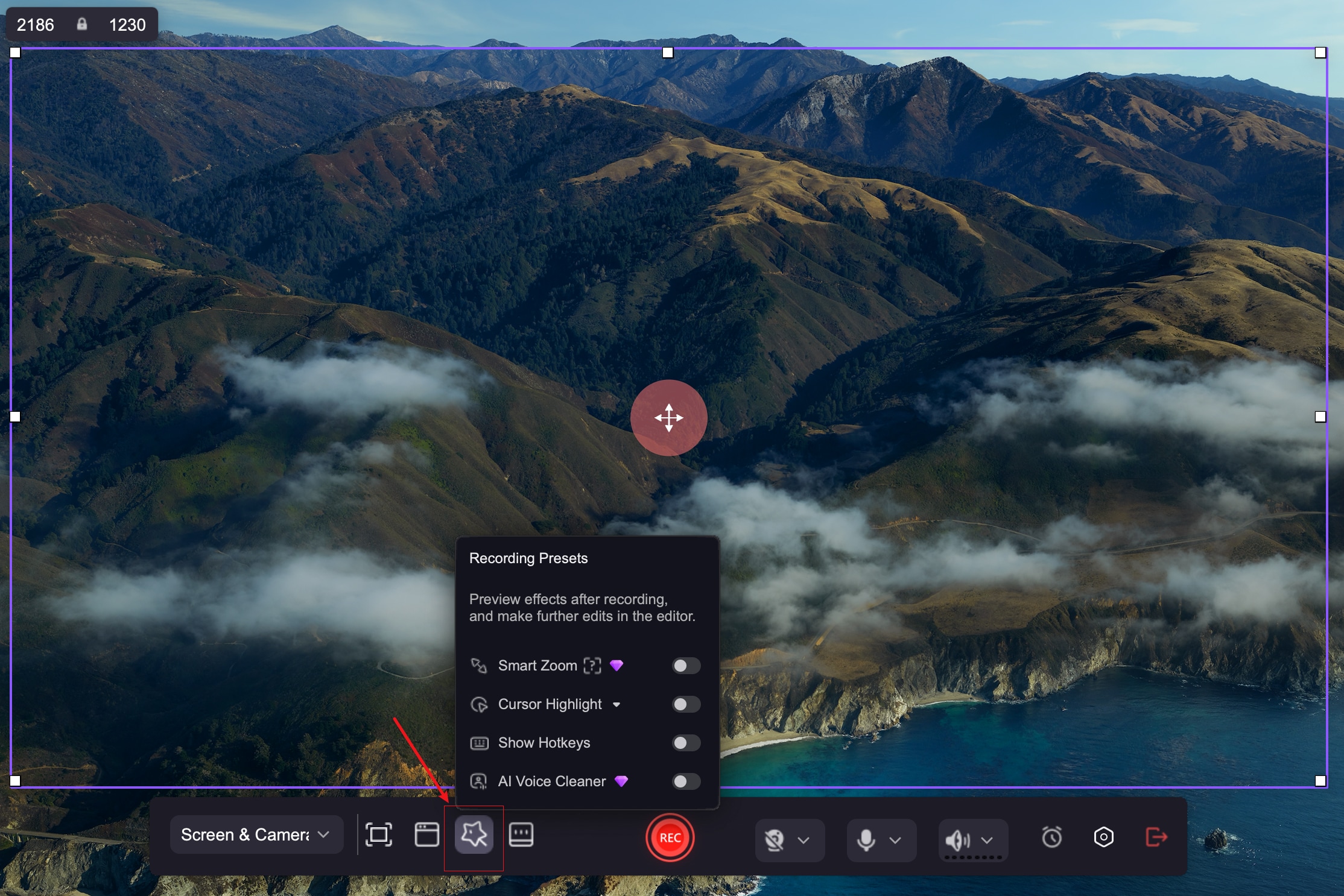Viewport: 1344px width, 896px height.
Task: Exit the recorder via red exit icon
Action: click(x=1156, y=838)
